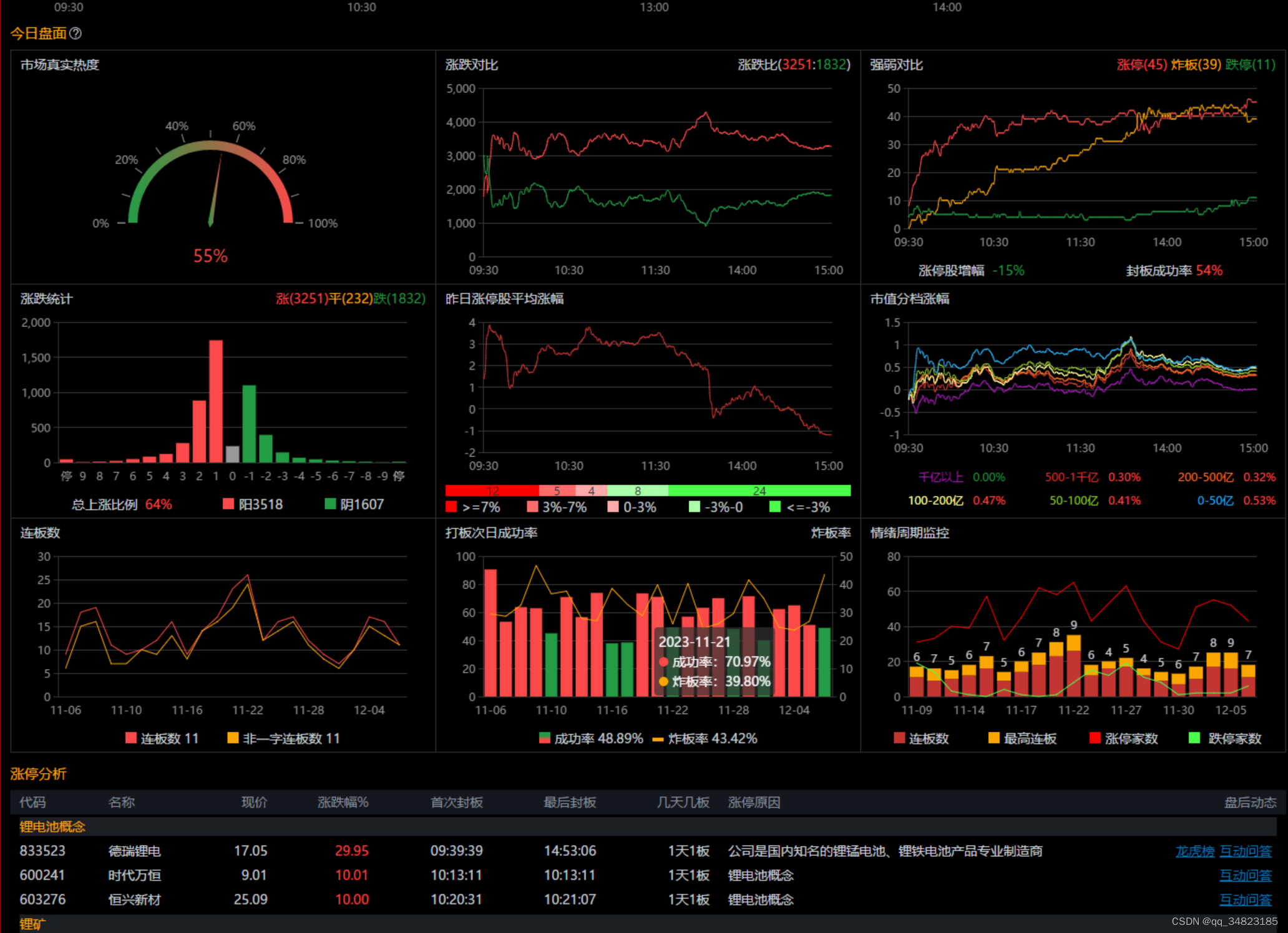Screen dimensions: 1288x933
Task: Click the 50-100亿 0.41% legend entry
Action: tap(1095, 501)
